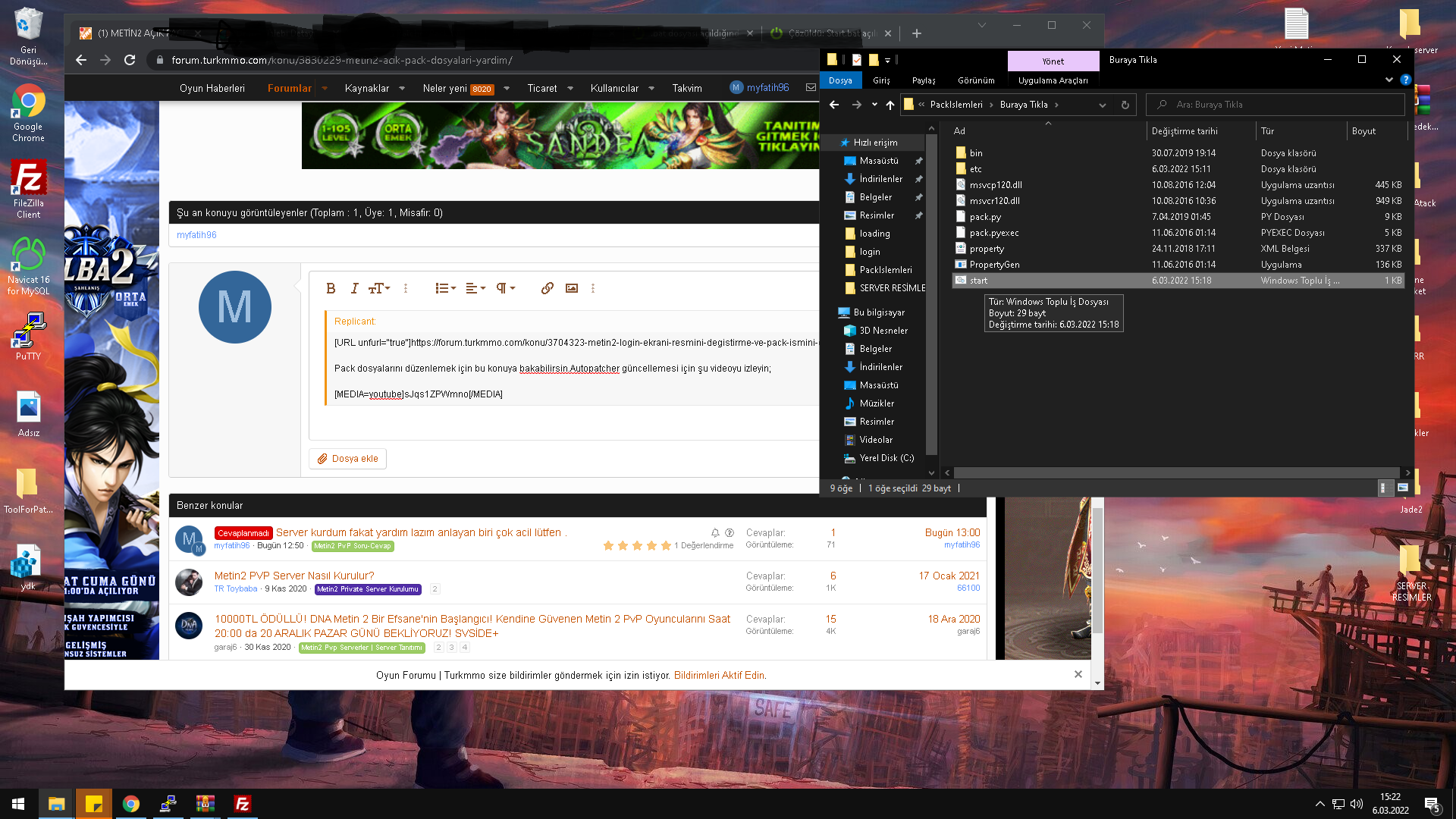Switch Explorer to large icons view

tap(1402, 488)
